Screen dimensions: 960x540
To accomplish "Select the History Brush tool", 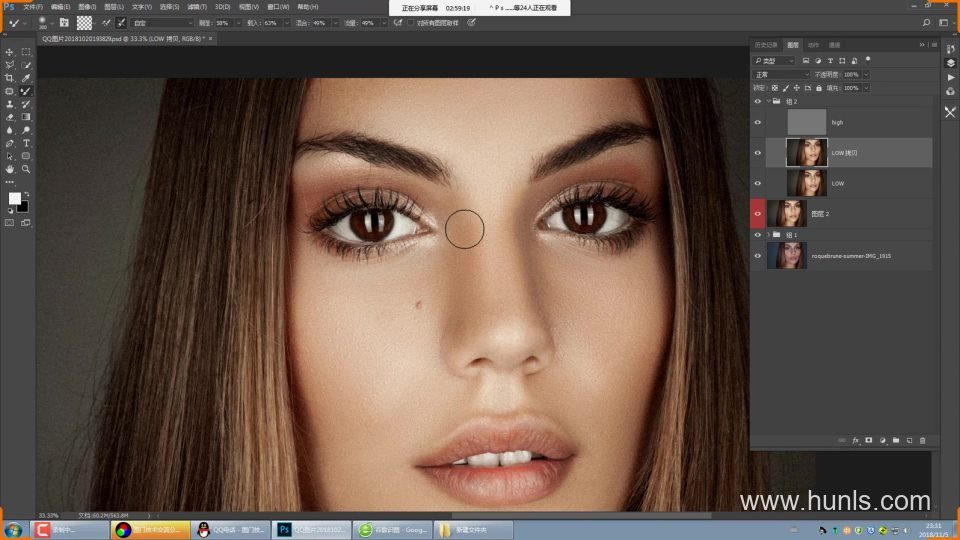I will (26, 104).
